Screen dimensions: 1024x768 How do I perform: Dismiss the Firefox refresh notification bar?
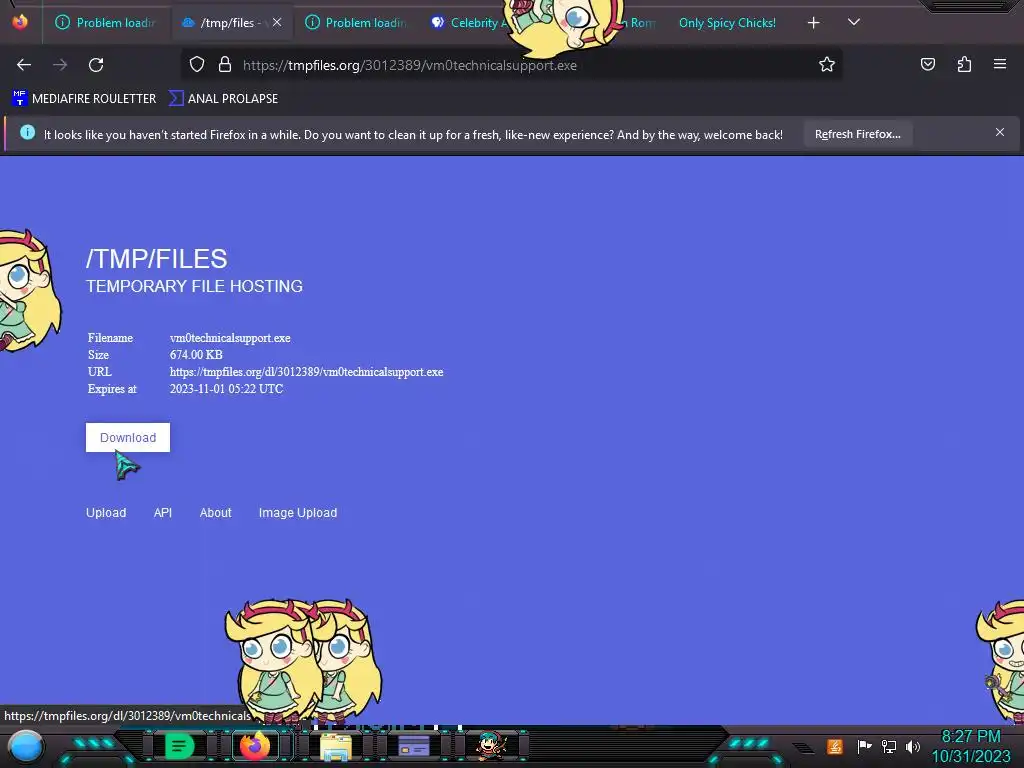click(1000, 133)
